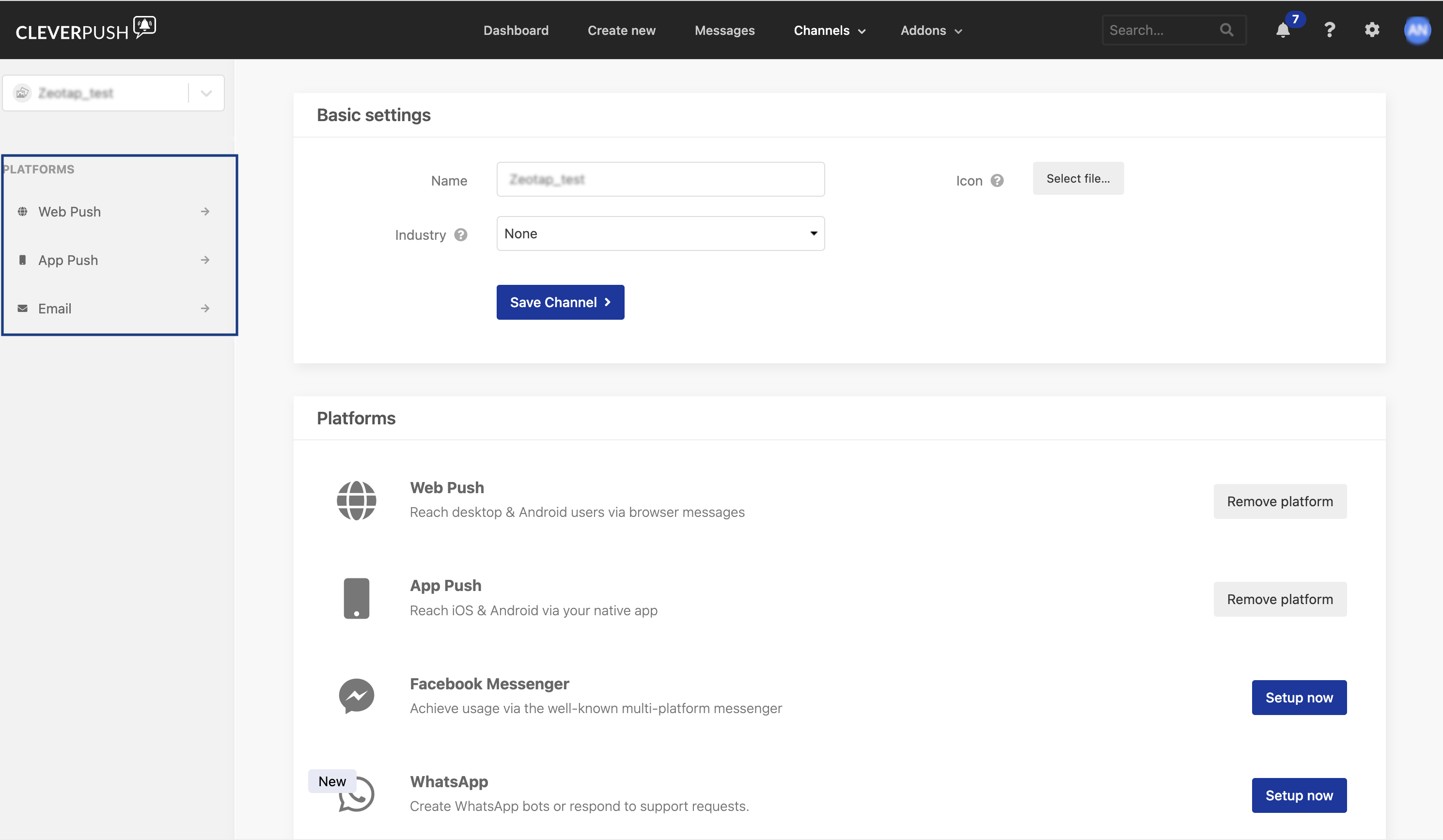Open the user avatar menu

coord(1418,30)
